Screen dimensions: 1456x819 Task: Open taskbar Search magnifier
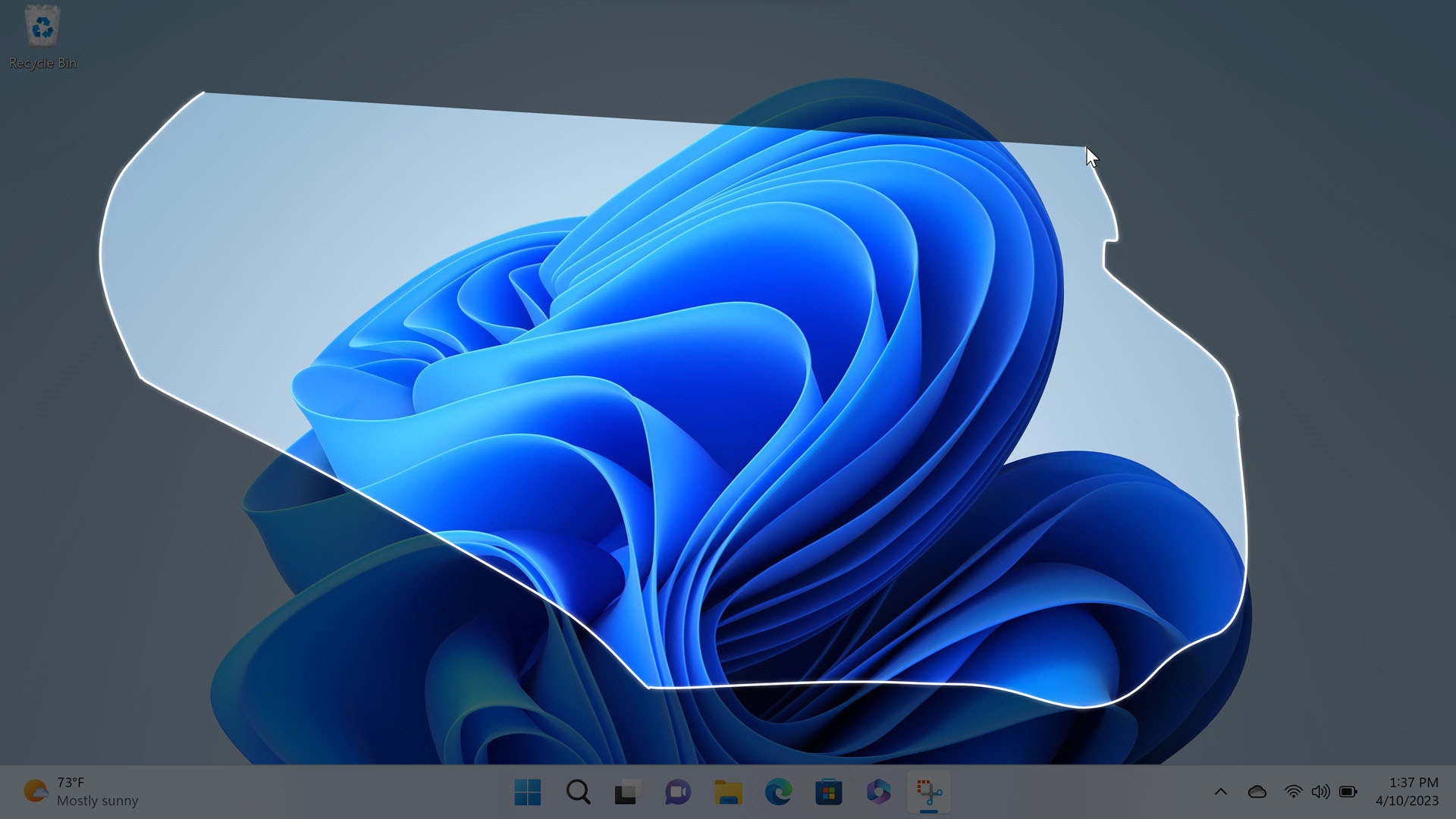pyautogui.click(x=578, y=792)
